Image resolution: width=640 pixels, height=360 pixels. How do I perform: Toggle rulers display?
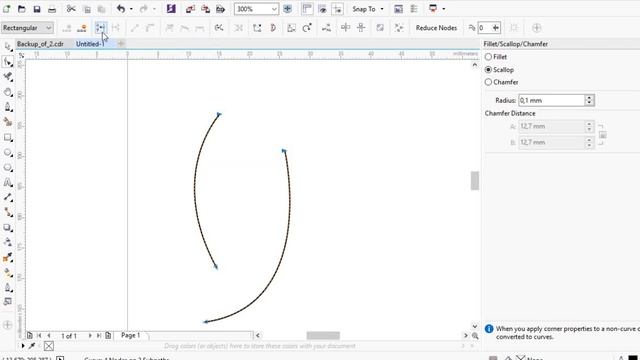(x=307, y=9)
